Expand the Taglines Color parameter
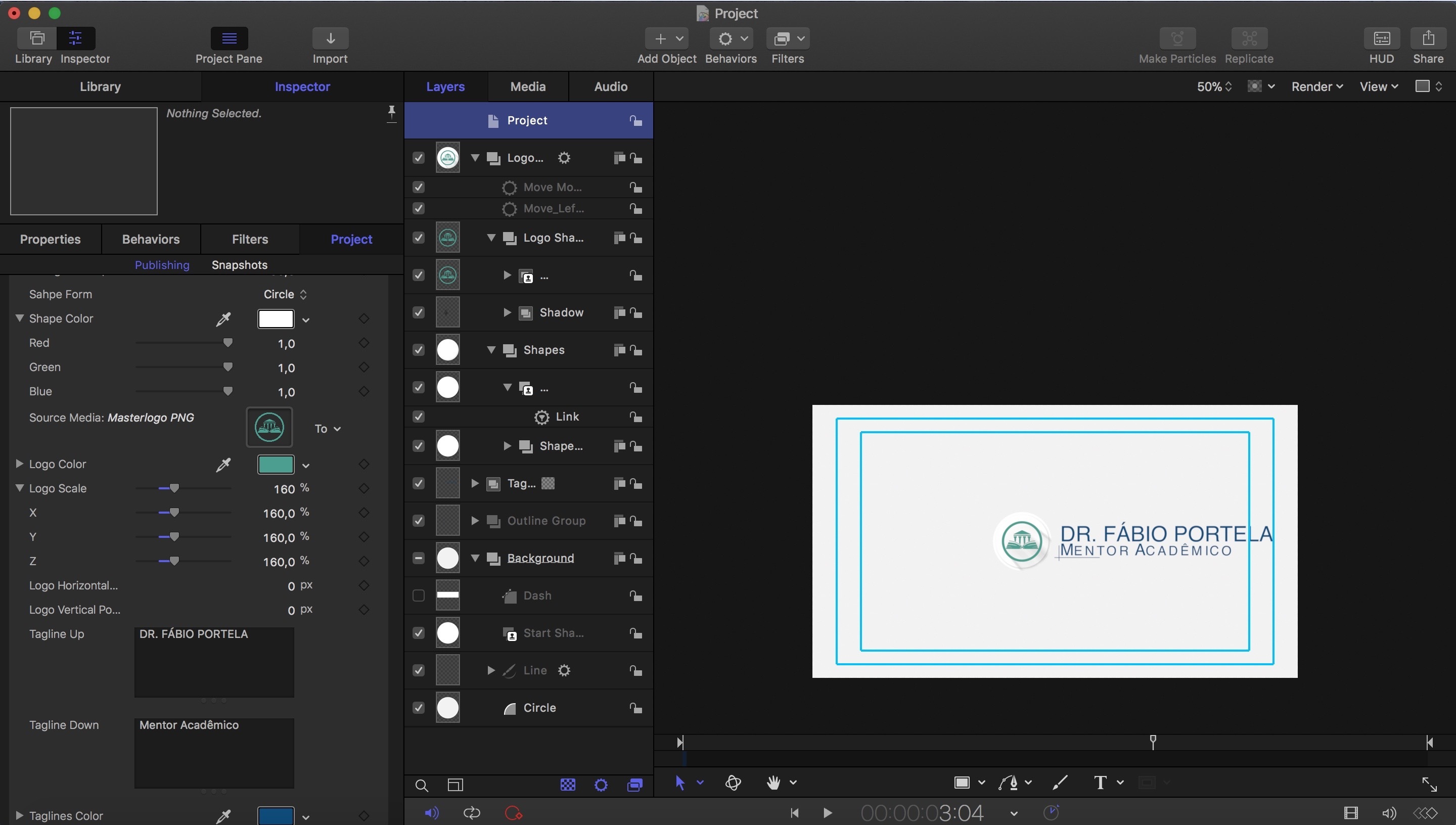The height and width of the screenshot is (825, 1456). 19,815
